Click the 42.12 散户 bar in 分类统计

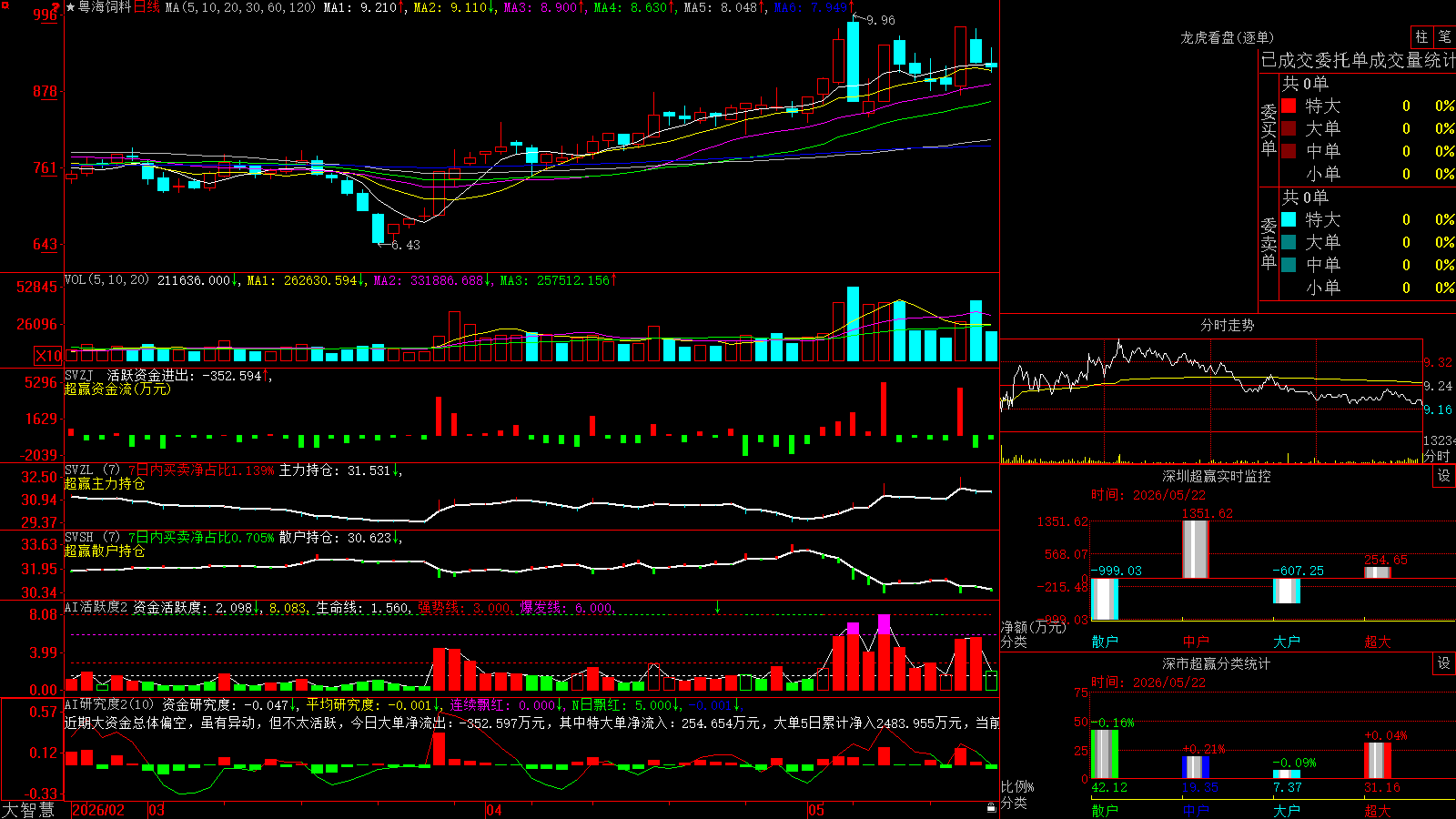tap(1105, 753)
